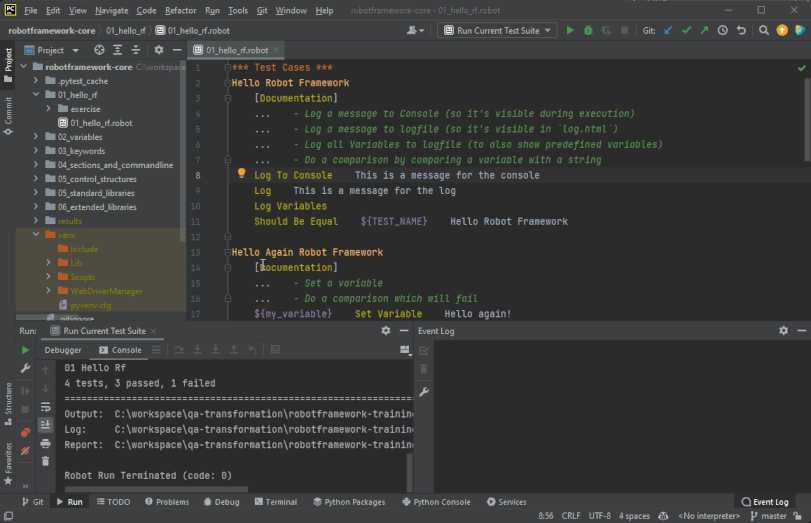Toggle soft-wrap in the run console
Viewport: 811px width, 523px height.
click(45, 407)
